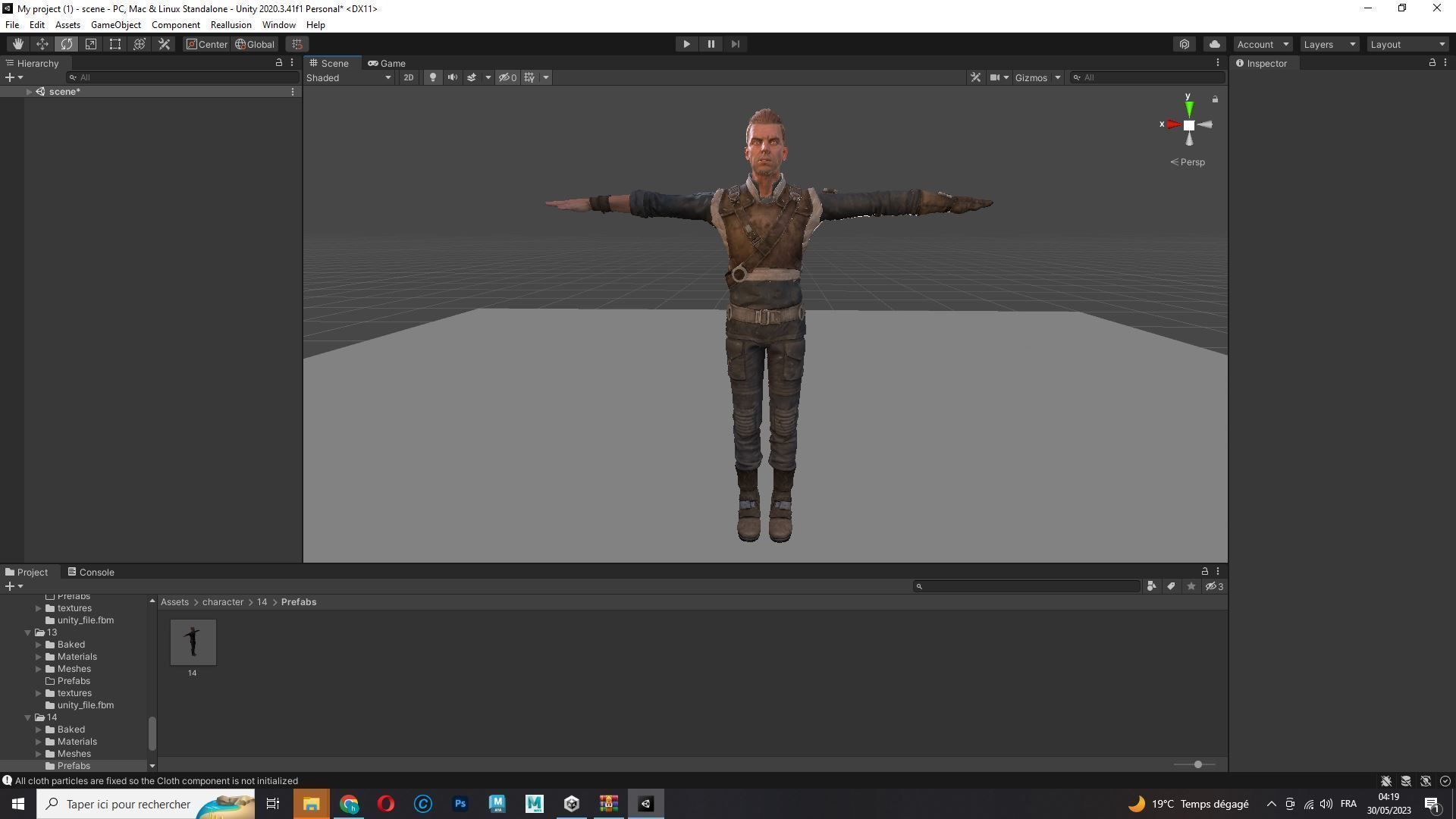The image size is (1456, 819).
Task: Open Unity Services cloud icon
Action: pos(1215,44)
